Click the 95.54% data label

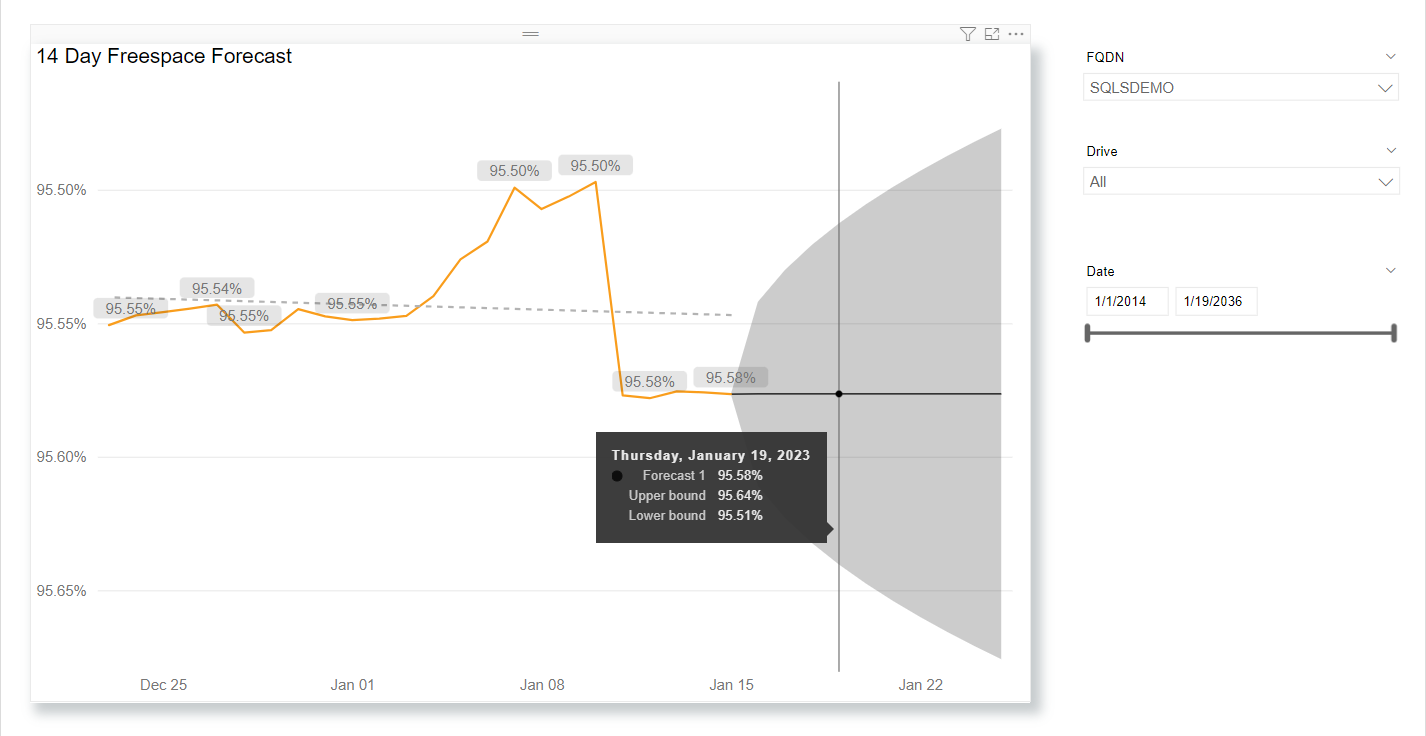[217, 289]
